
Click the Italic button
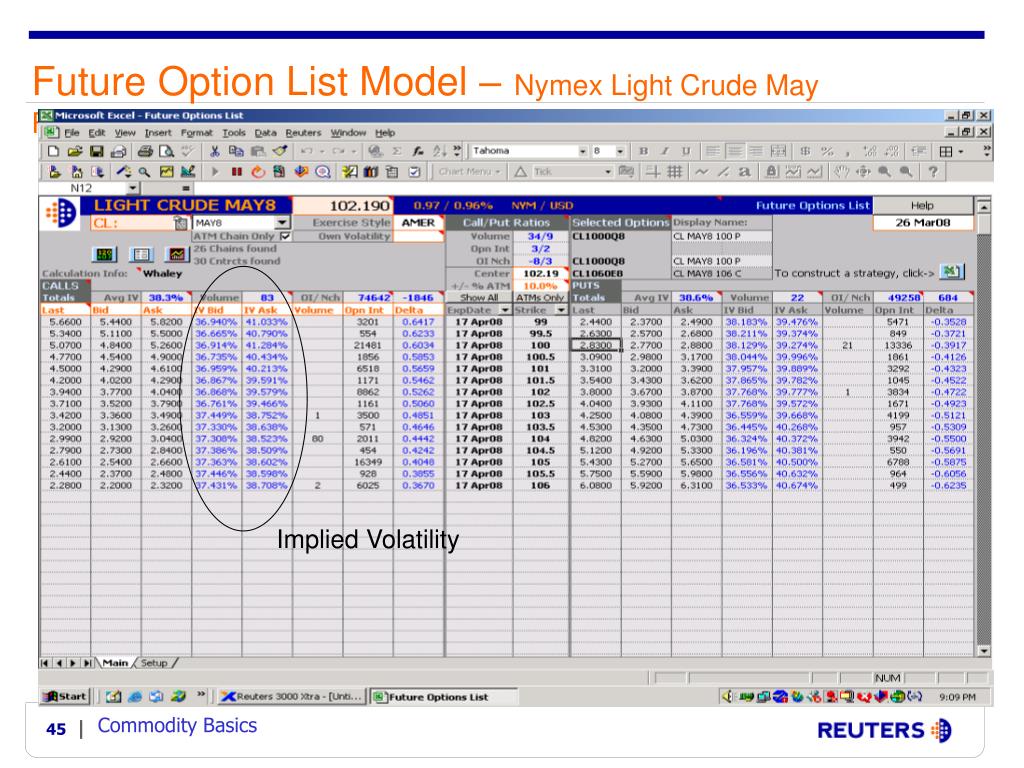click(664, 152)
